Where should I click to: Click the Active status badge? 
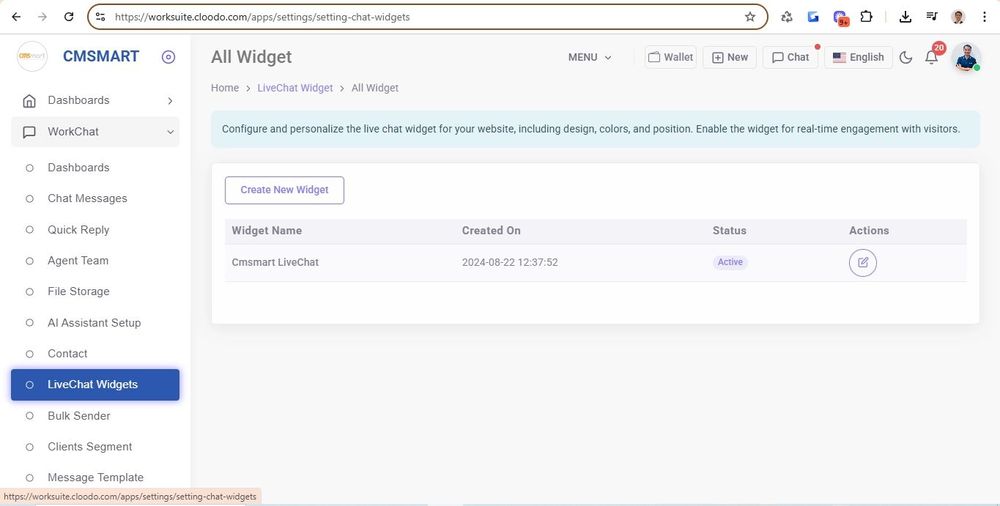[730, 262]
